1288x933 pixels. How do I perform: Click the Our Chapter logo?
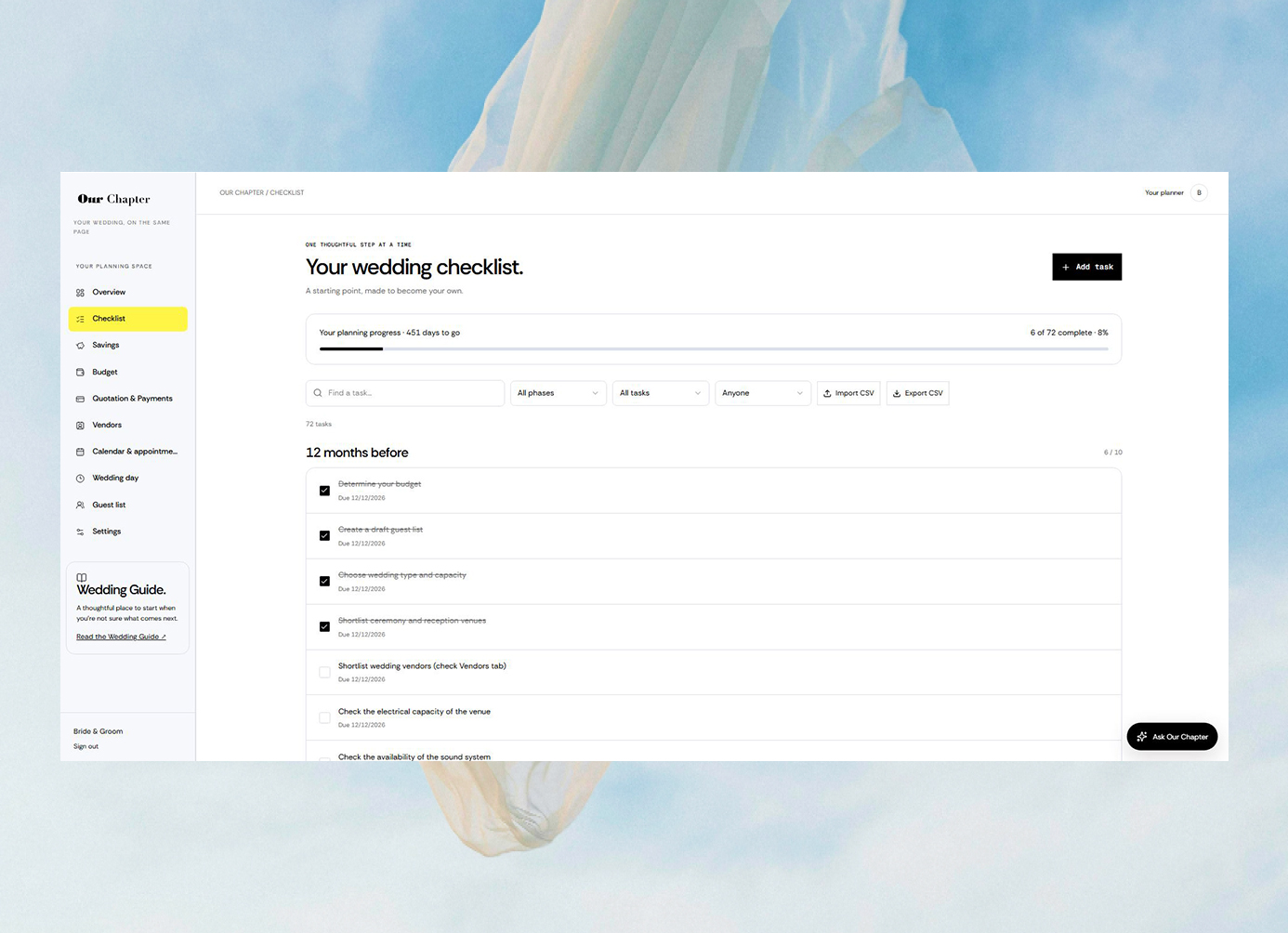click(113, 199)
